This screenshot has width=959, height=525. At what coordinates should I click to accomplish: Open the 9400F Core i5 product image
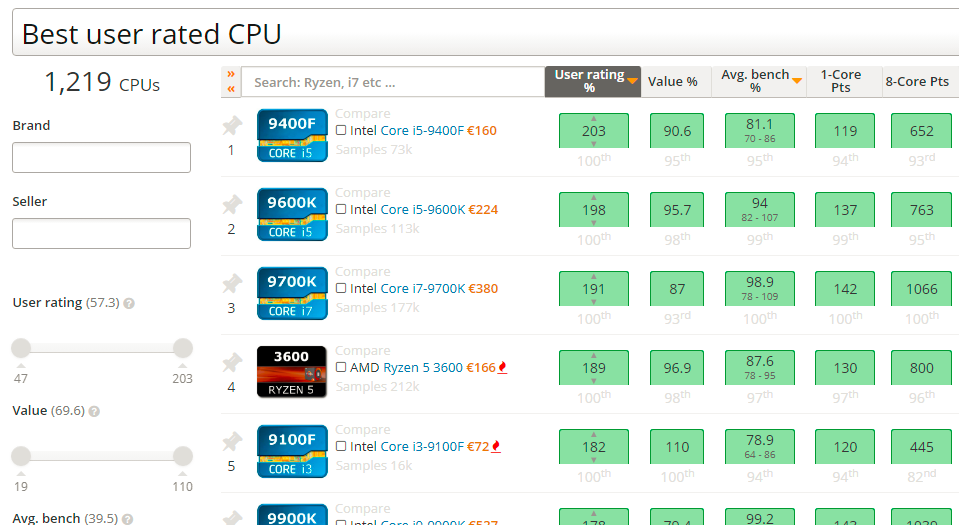tap(292, 135)
